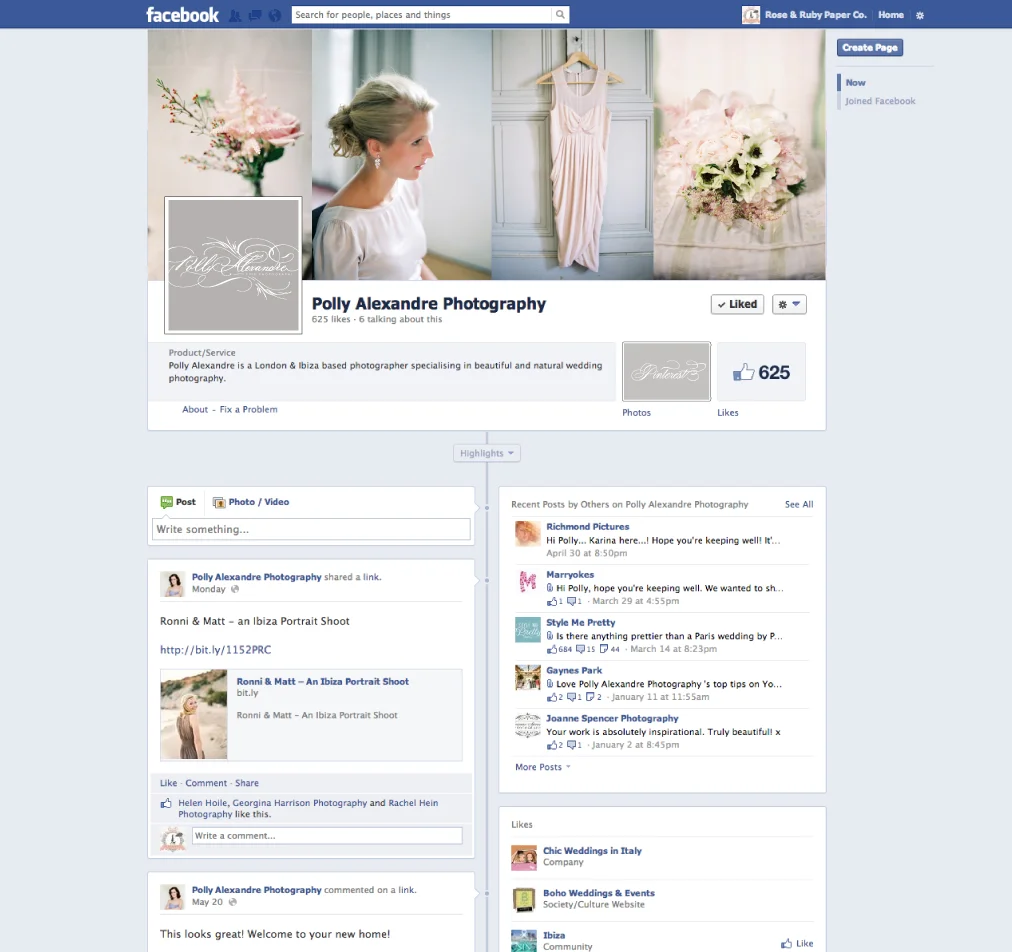Click the Photos label link

(x=636, y=412)
